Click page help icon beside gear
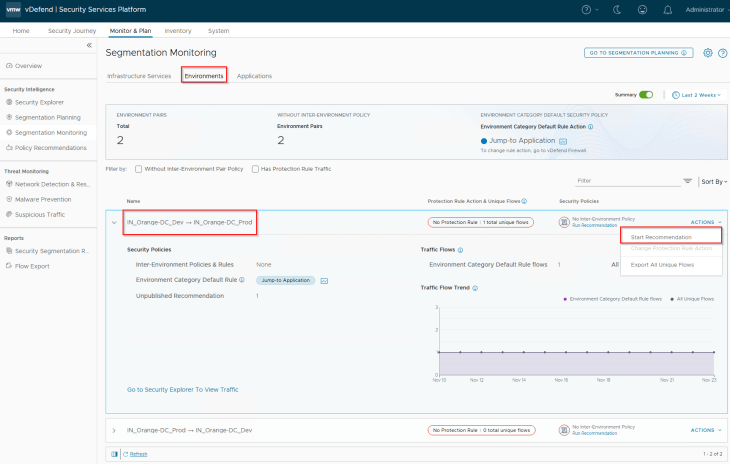Viewport: 730px width, 464px height. click(x=722, y=52)
